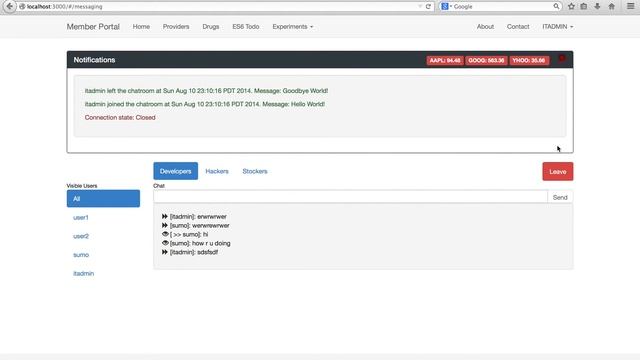The width and height of the screenshot is (640, 360).
Task: Click the red connection status indicator
Action: [562, 59]
